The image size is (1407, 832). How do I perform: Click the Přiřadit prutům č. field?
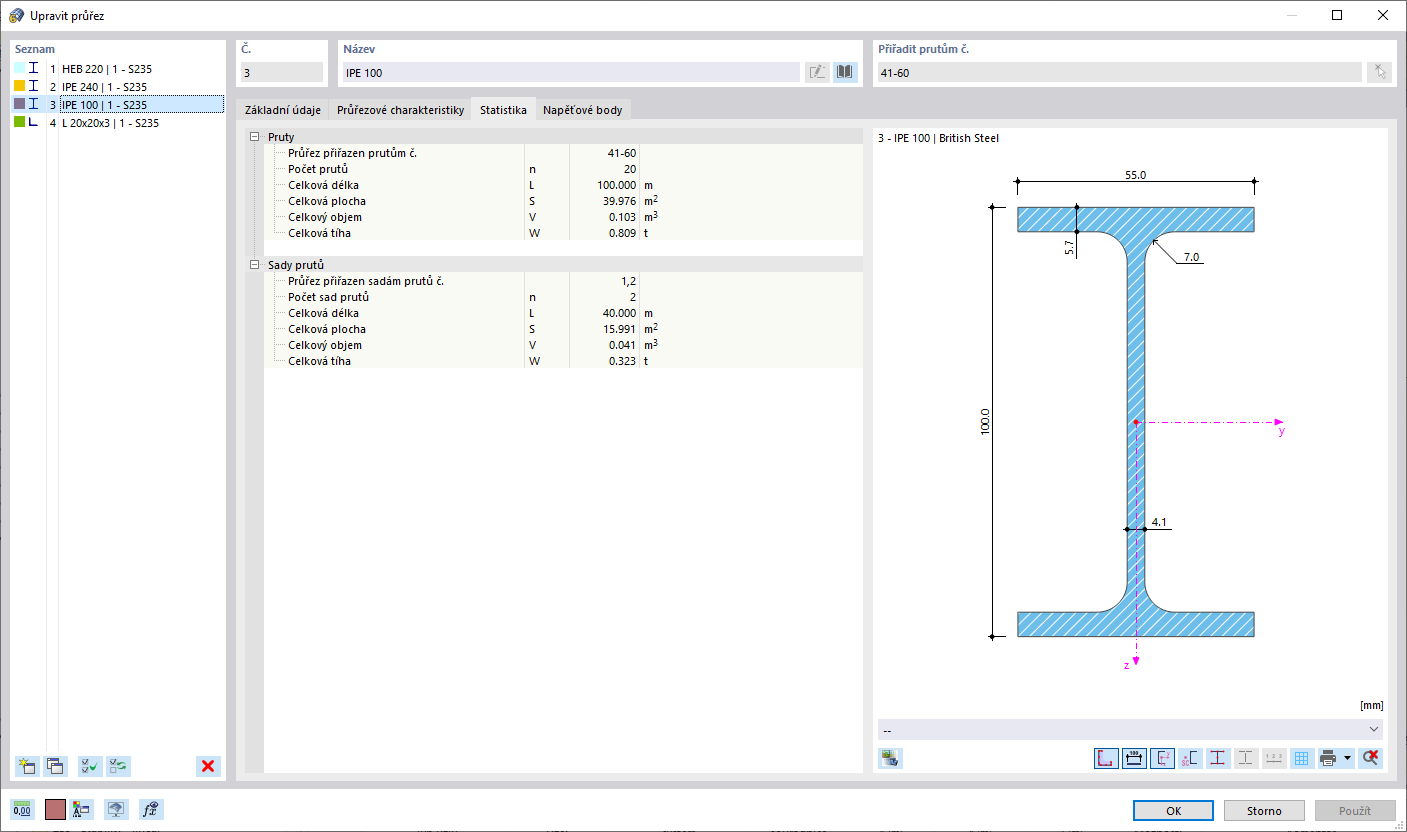click(x=1119, y=72)
